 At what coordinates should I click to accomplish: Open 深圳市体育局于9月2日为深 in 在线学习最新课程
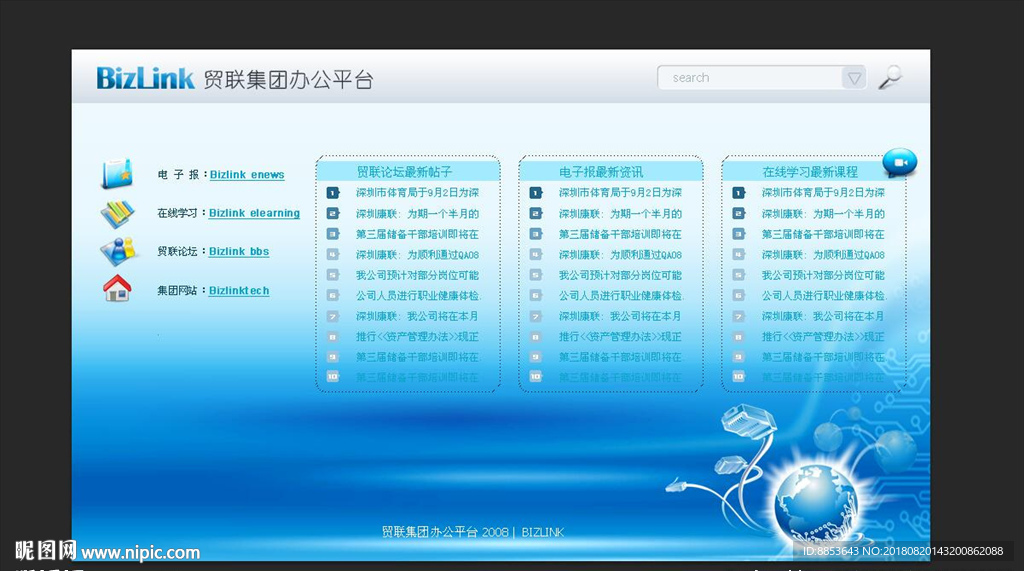coord(824,193)
